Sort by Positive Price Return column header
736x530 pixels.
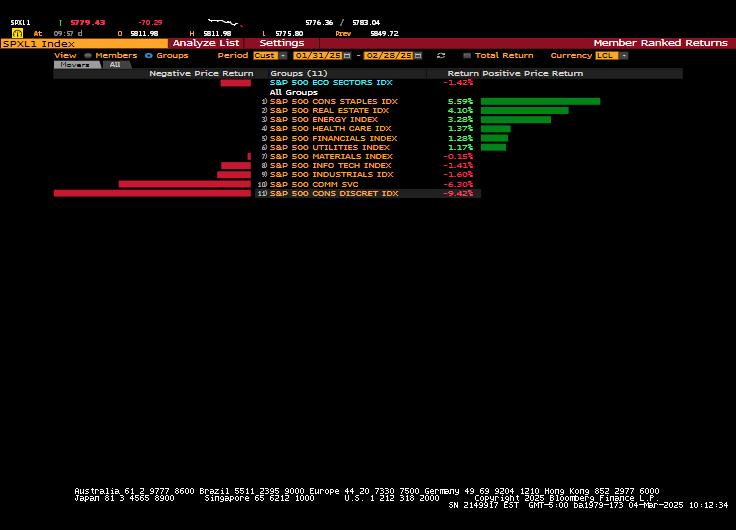pyautogui.click(x=533, y=74)
